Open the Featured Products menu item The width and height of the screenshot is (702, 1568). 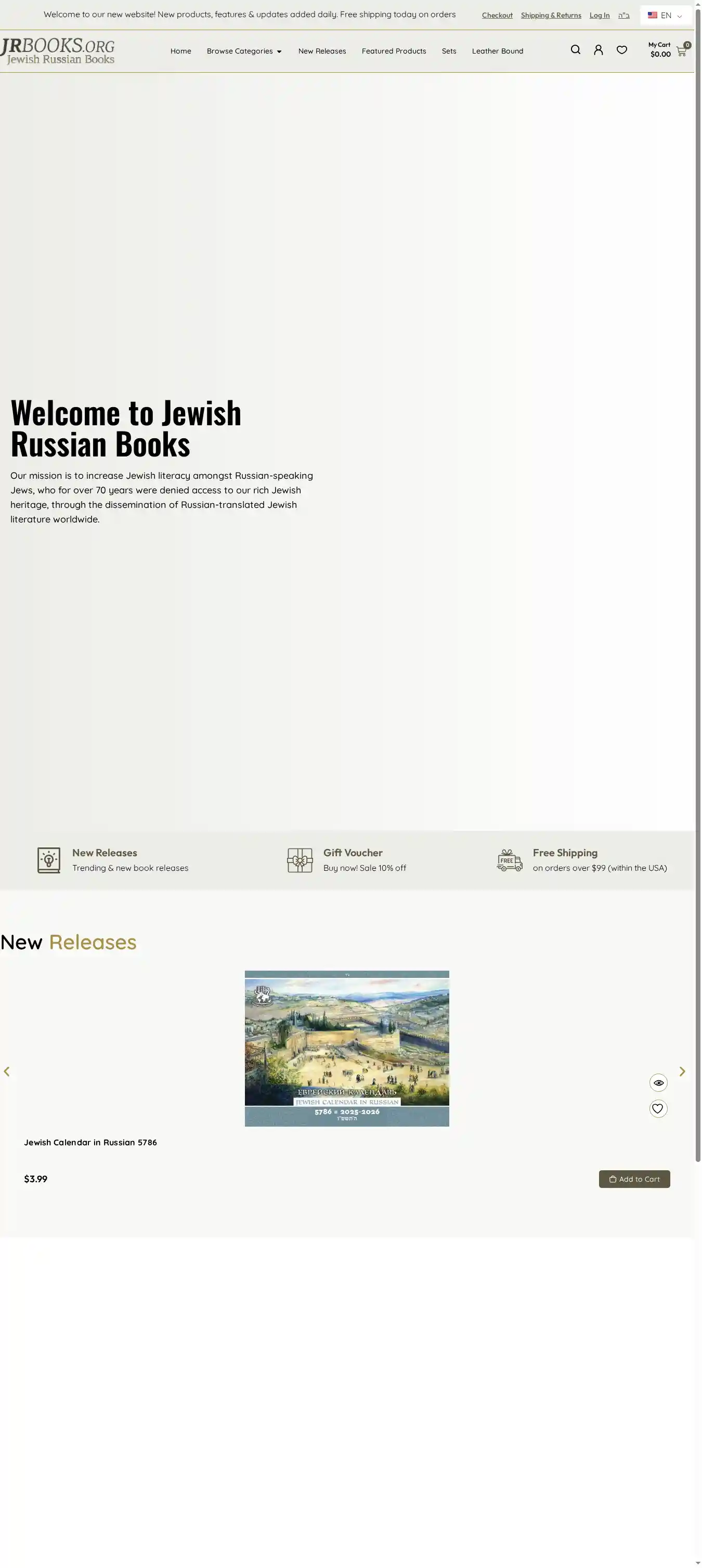click(x=393, y=51)
